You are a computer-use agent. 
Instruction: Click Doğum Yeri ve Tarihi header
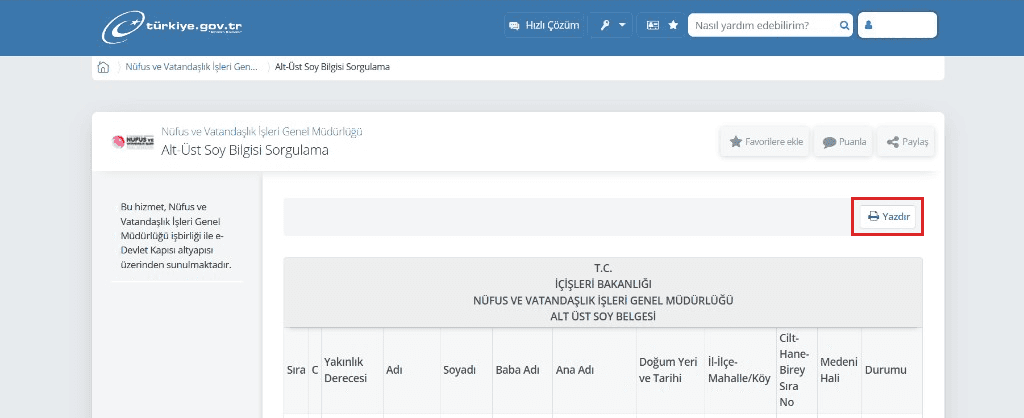point(670,370)
